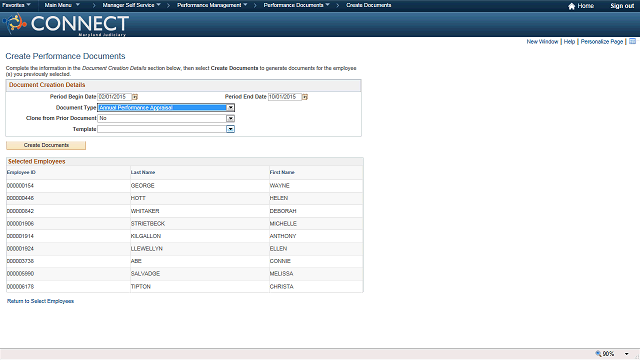Click the Sign out link

coord(622,6)
